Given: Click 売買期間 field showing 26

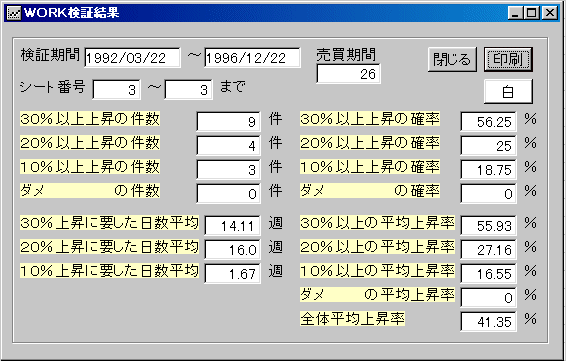Looking at the screenshot, I should (x=348, y=74).
